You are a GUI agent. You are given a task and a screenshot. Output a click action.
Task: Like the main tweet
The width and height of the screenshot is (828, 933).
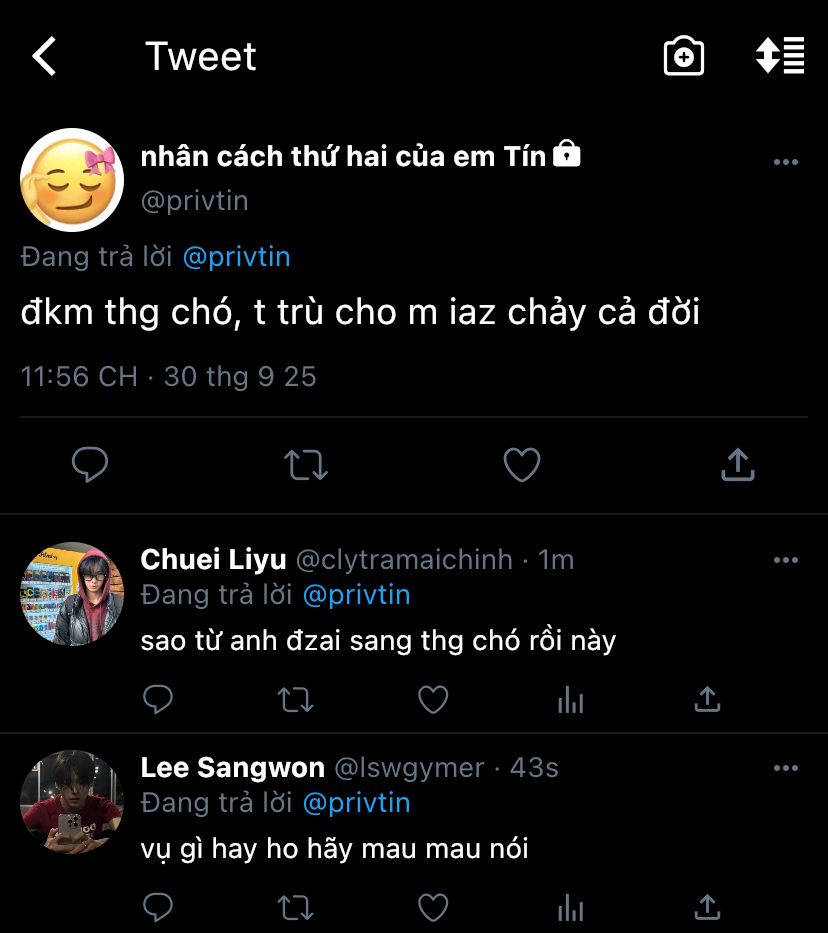521,464
